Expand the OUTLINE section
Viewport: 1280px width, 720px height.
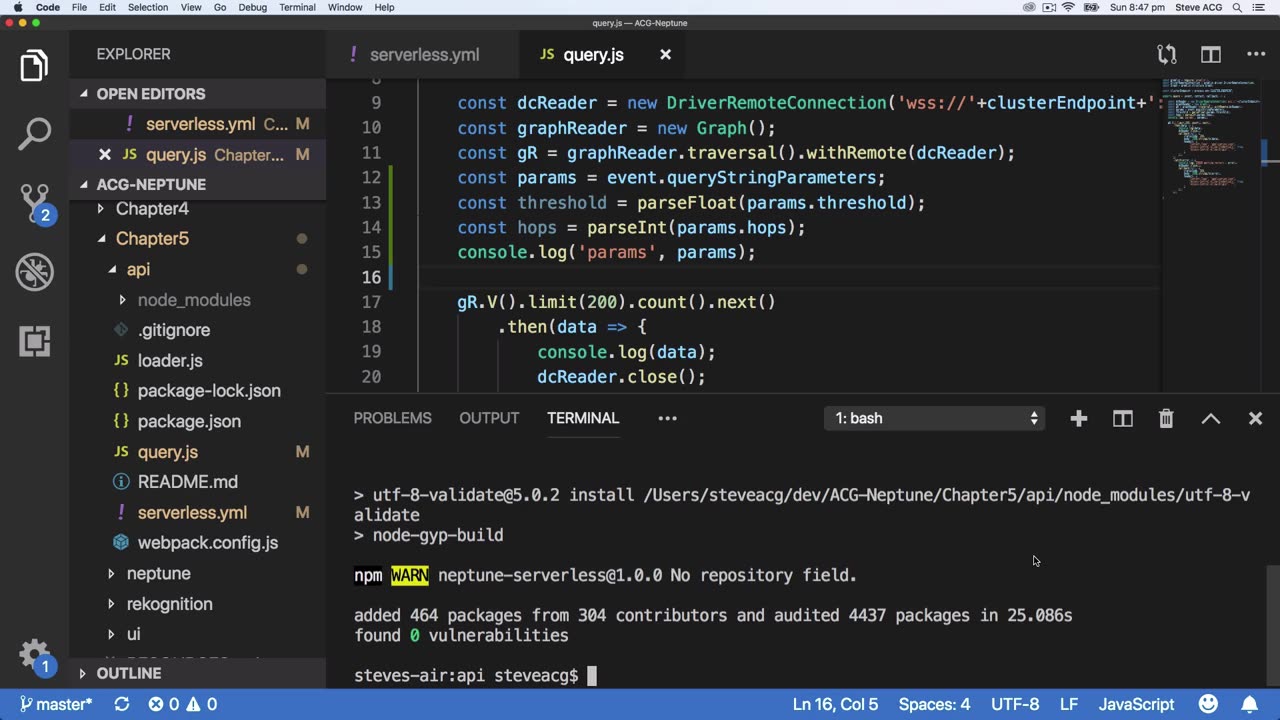[x=128, y=673]
